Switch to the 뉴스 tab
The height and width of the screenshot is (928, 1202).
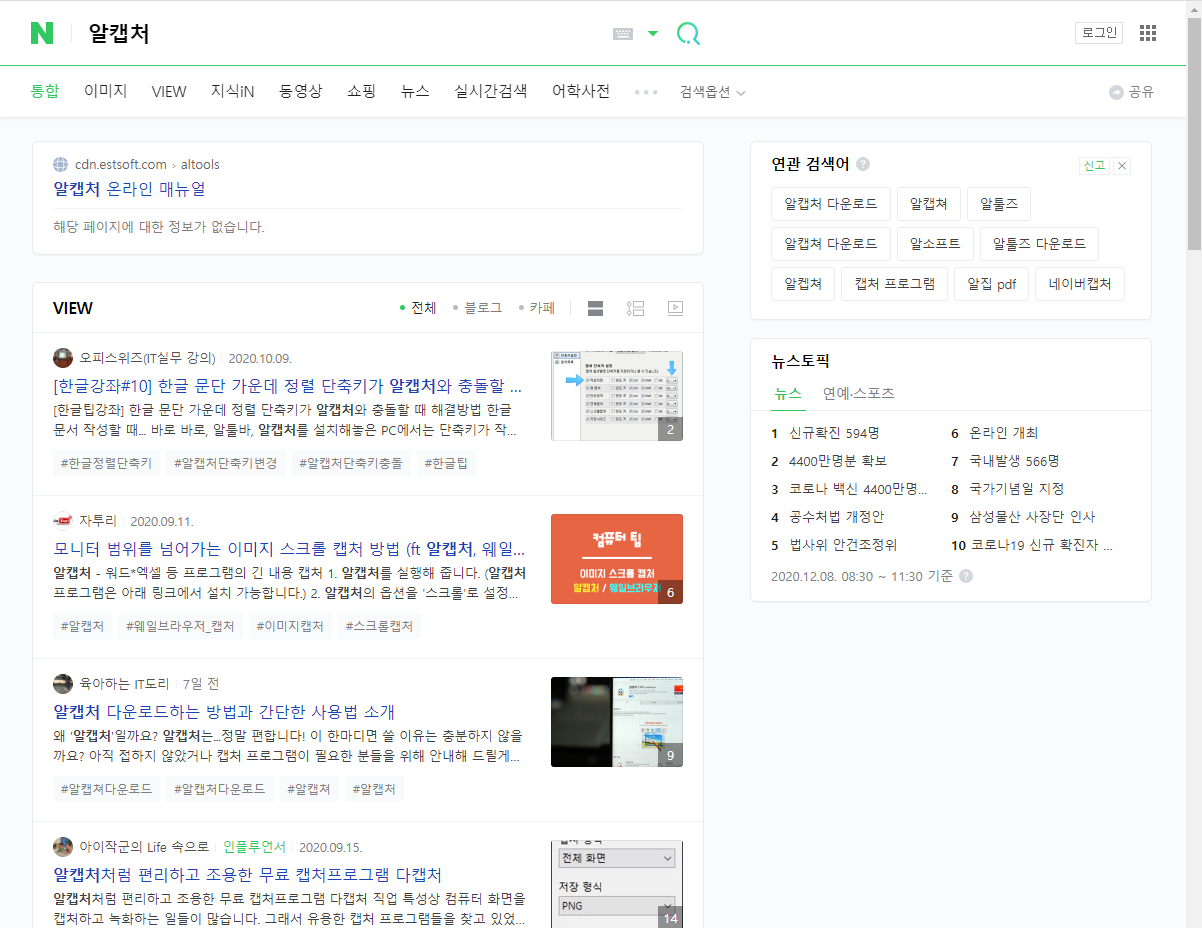pos(415,91)
